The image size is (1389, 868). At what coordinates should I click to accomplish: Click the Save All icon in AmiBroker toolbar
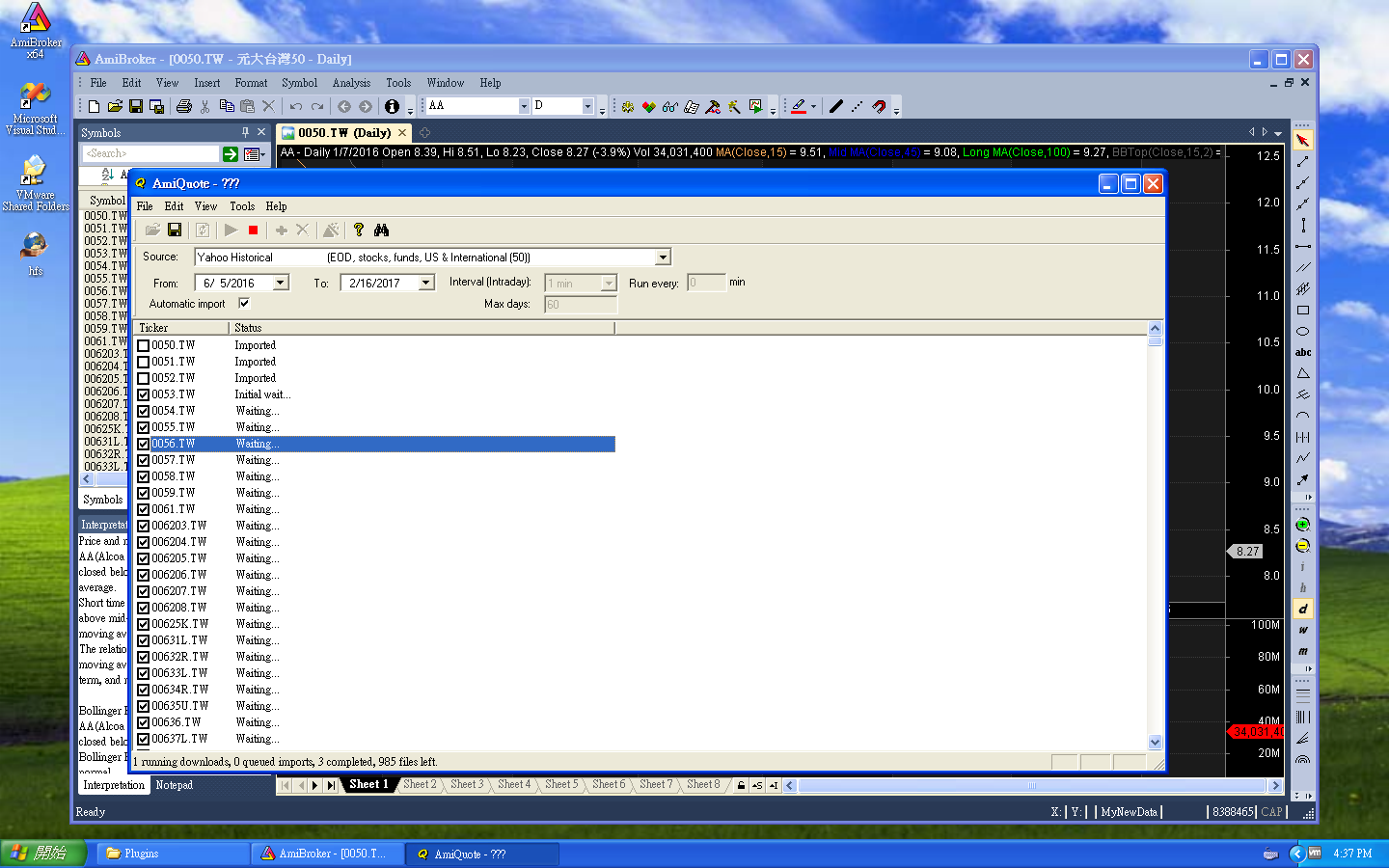[x=156, y=106]
